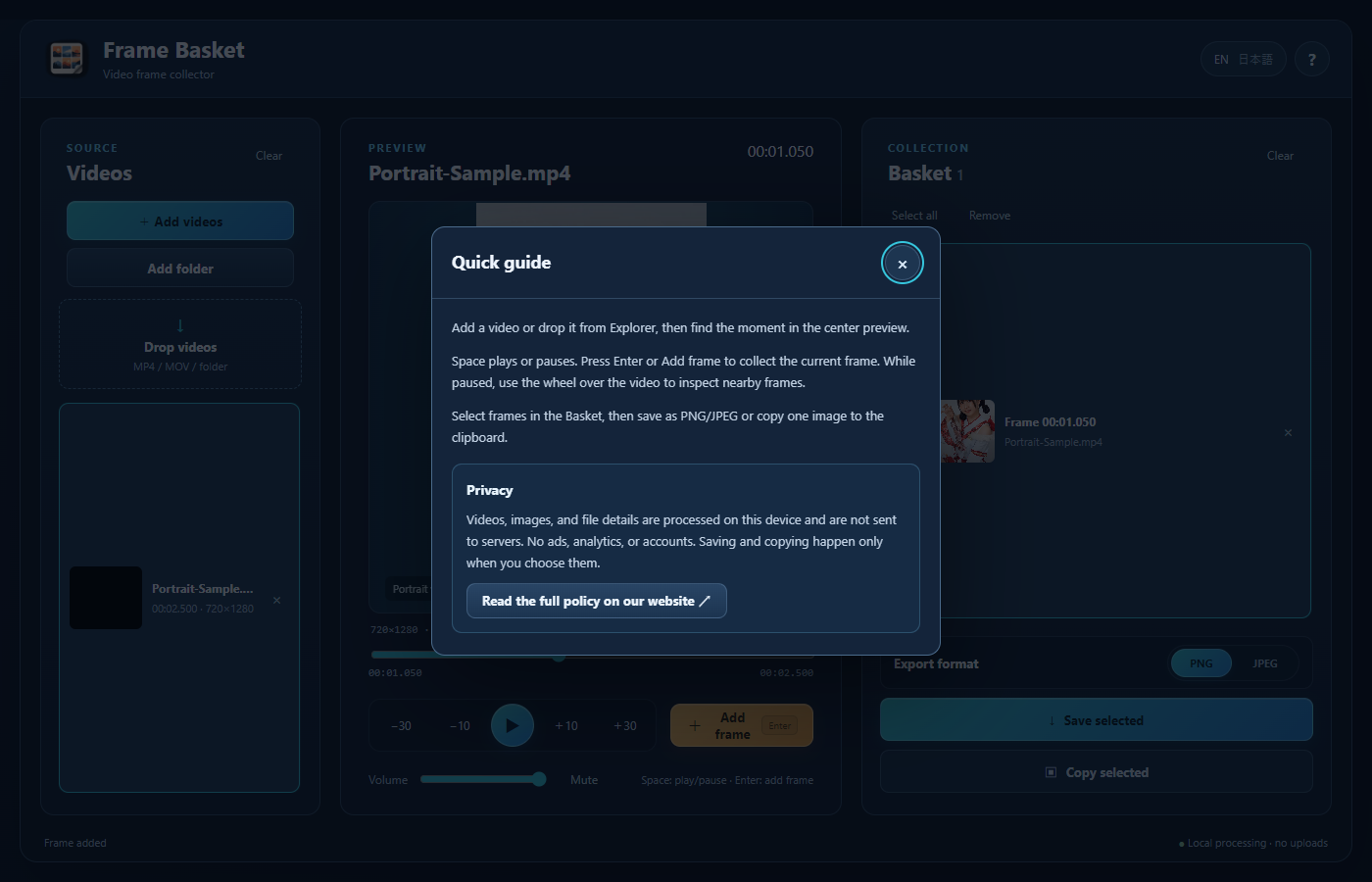Viewport: 1372px width, 882px height.
Task: Select the Frame 00:01.050 thumbnail
Action: pos(967,431)
